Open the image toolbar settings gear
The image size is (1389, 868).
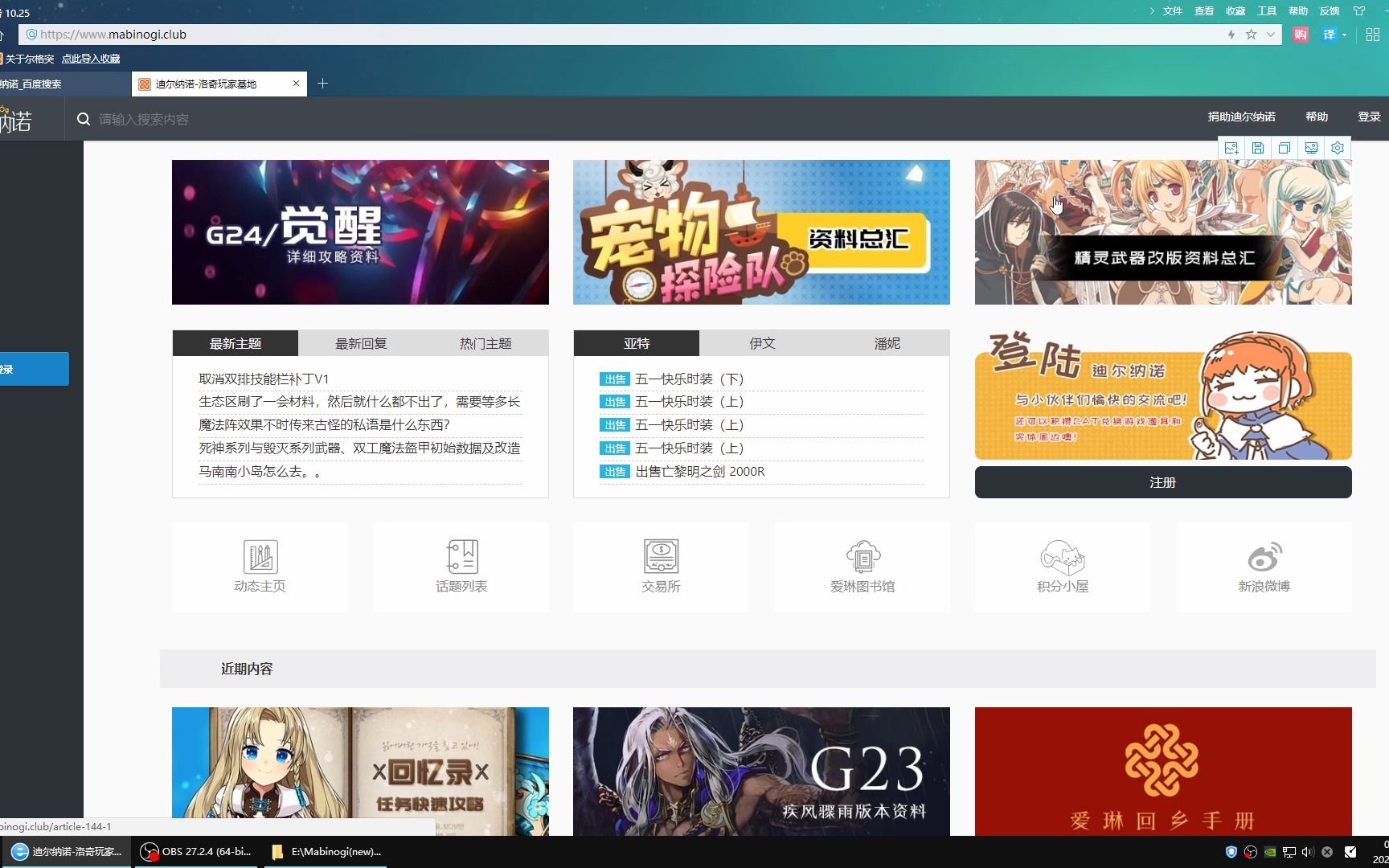[1338, 148]
